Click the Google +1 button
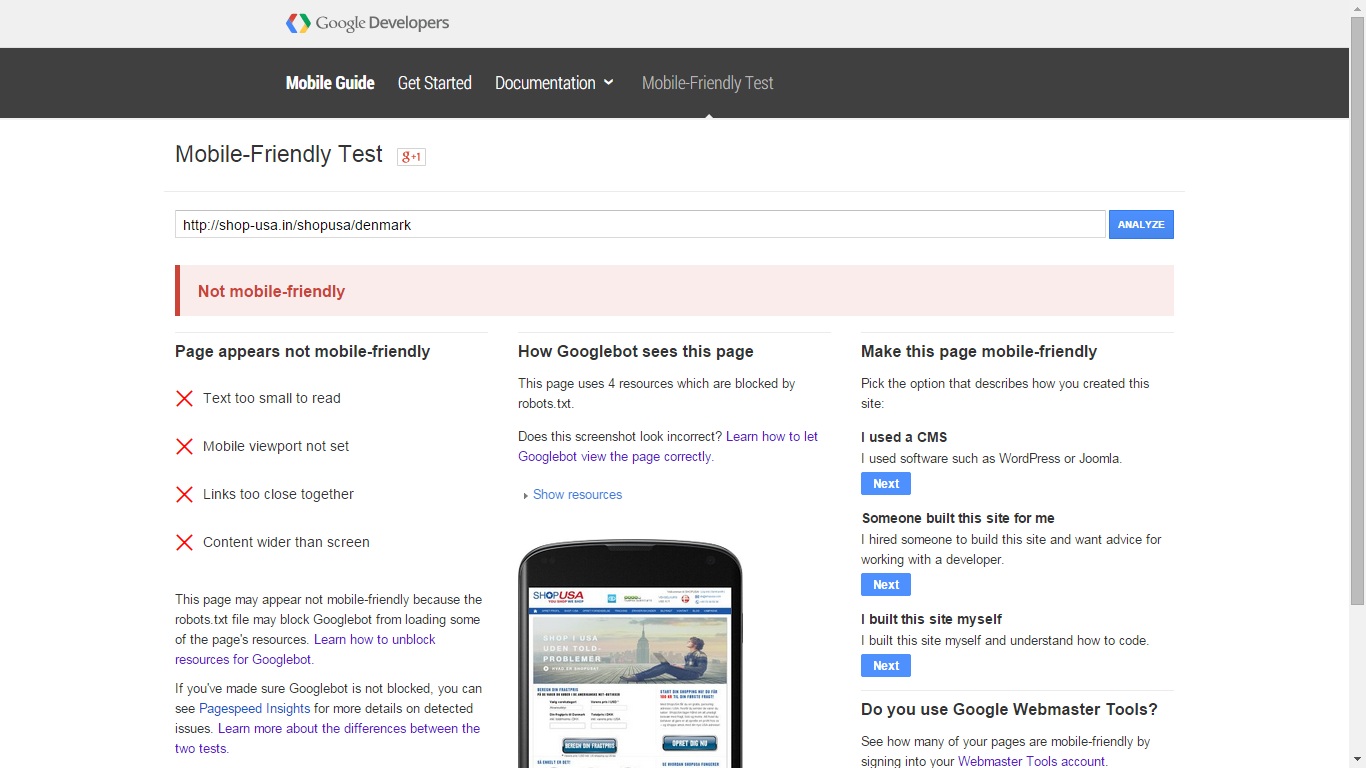The image size is (1366, 768). (x=411, y=156)
